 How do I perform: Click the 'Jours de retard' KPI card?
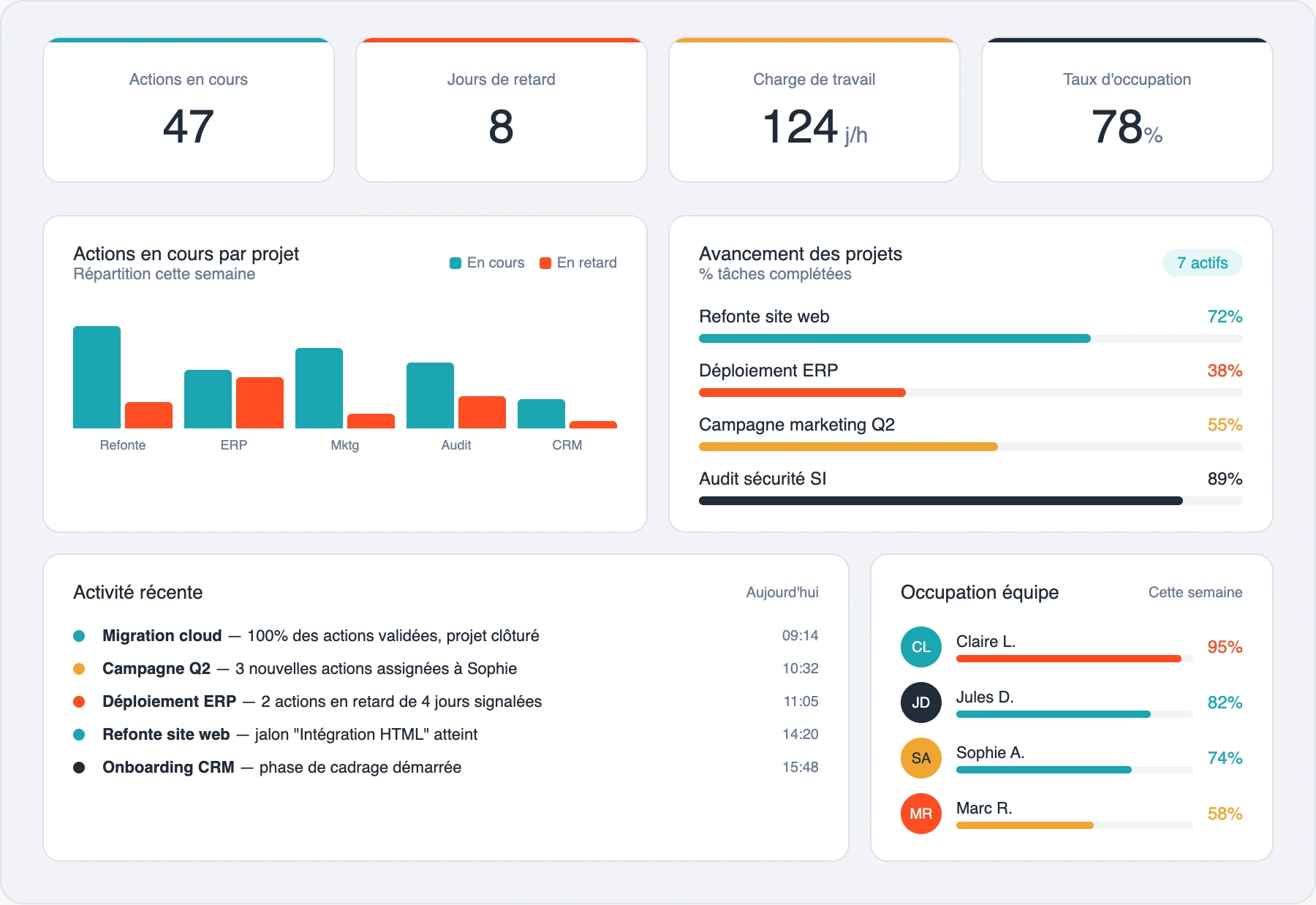pyautogui.click(x=501, y=110)
